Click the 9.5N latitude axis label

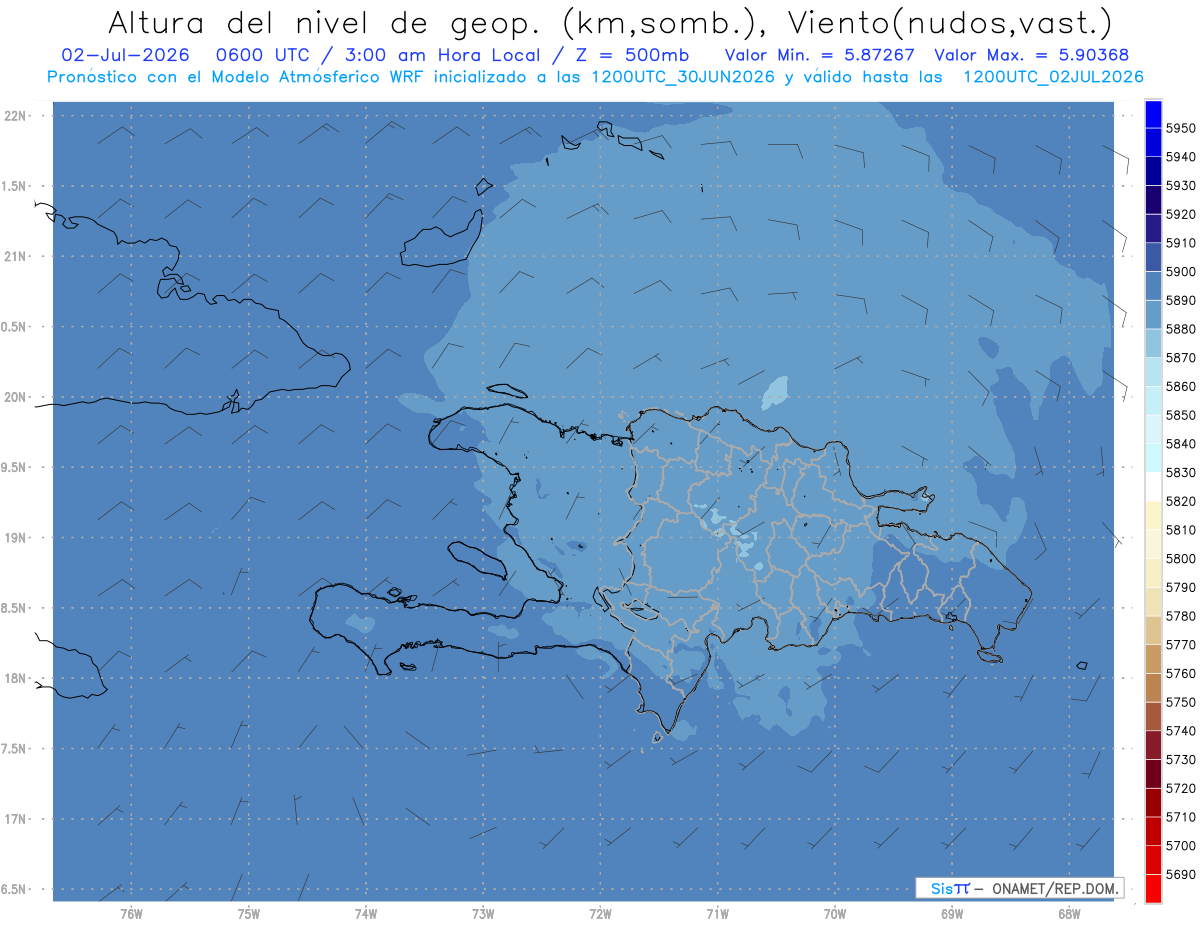click(x=15, y=468)
